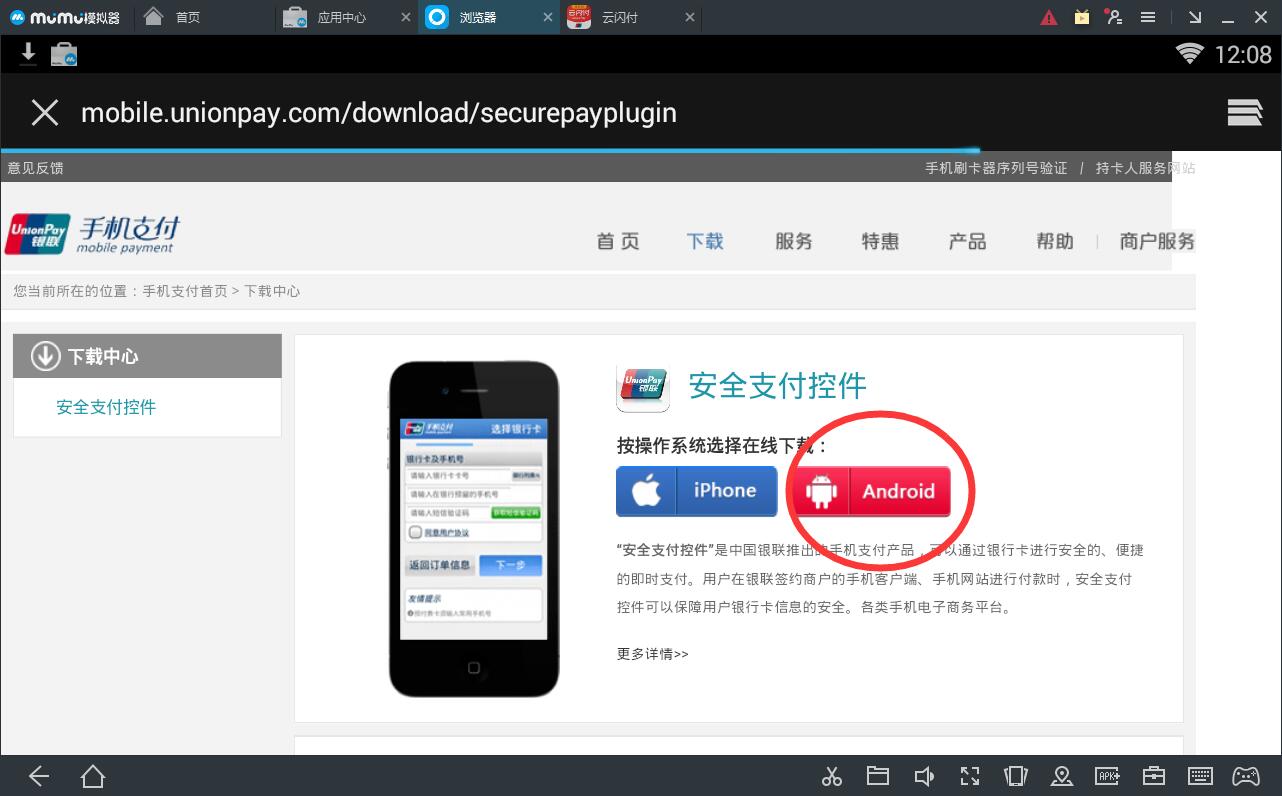1282x796 pixels.
Task: Click the phone preview image
Action: click(x=474, y=529)
